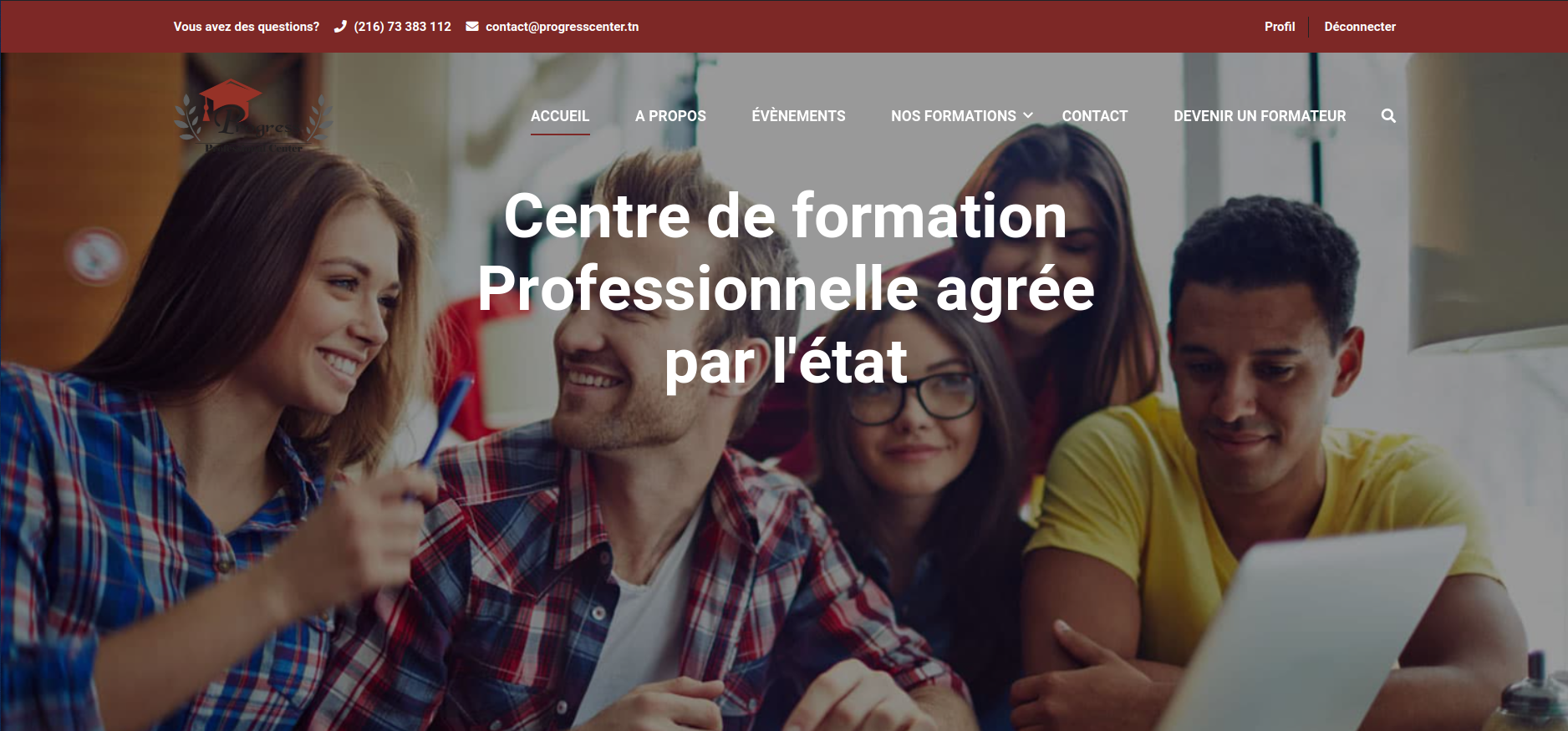Open the CONTACT page
This screenshot has width=1568, height=731.
coord(1095,116)
